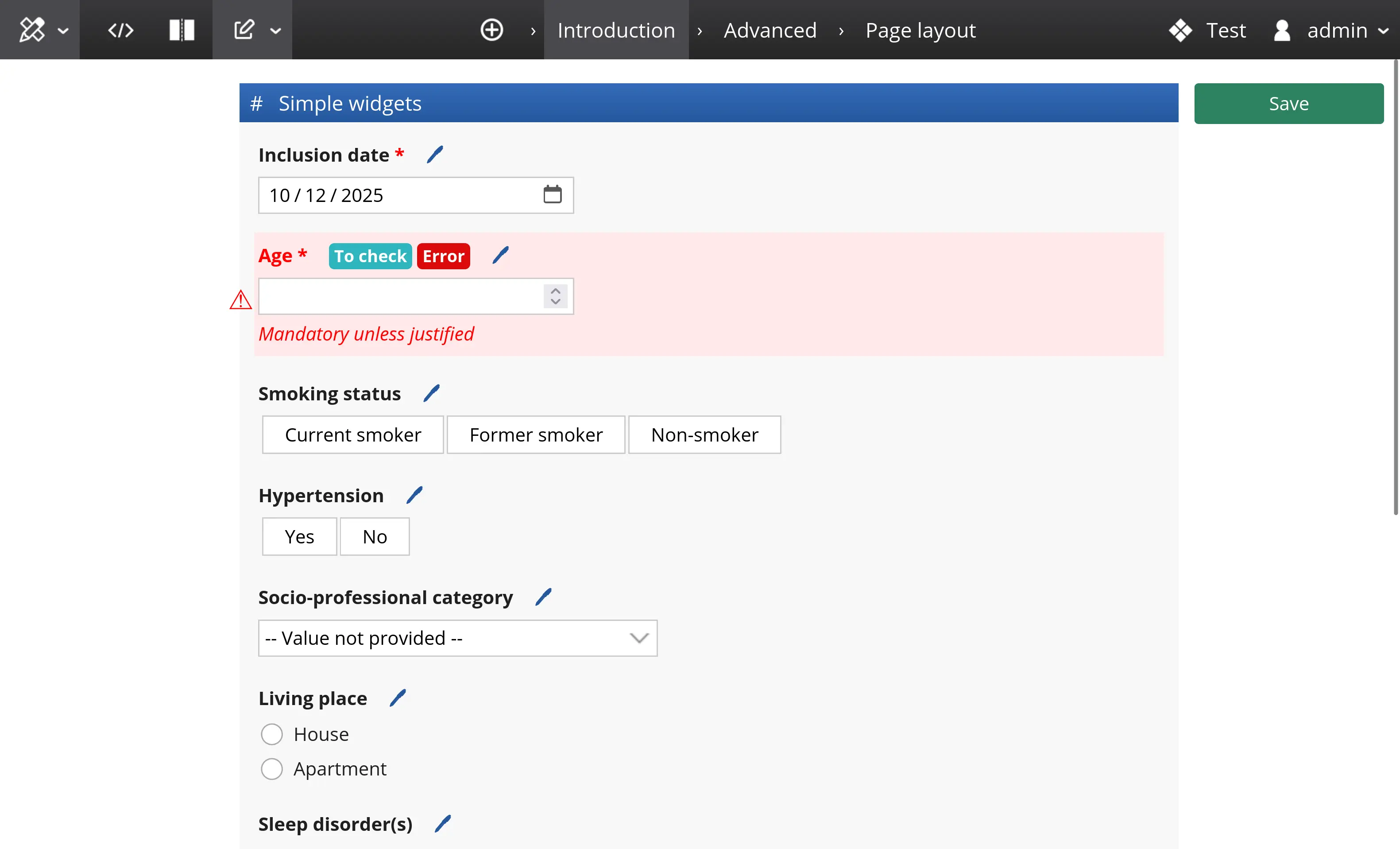Toggle the code view icon
Image resolution: width=1400 pixels, height=849 pixels.
point(120,30)
